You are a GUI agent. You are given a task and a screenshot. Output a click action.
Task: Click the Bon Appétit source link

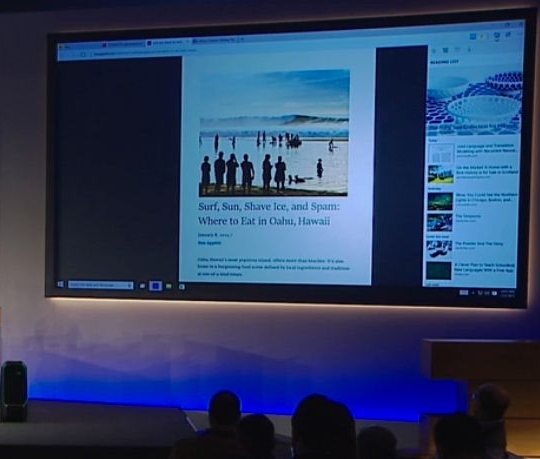[209, 243]
